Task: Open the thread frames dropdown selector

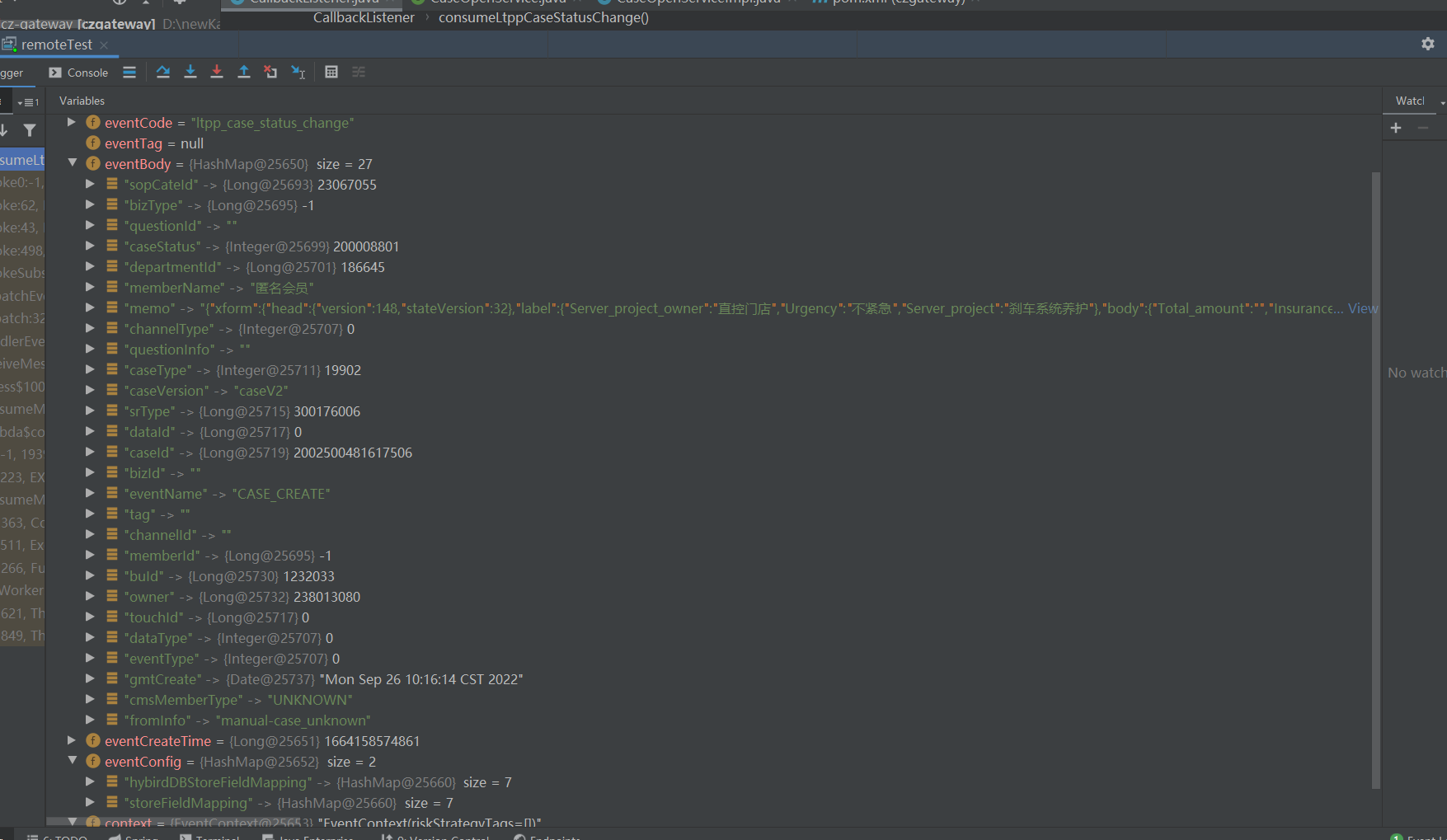Action: click(x=28, y=102)
